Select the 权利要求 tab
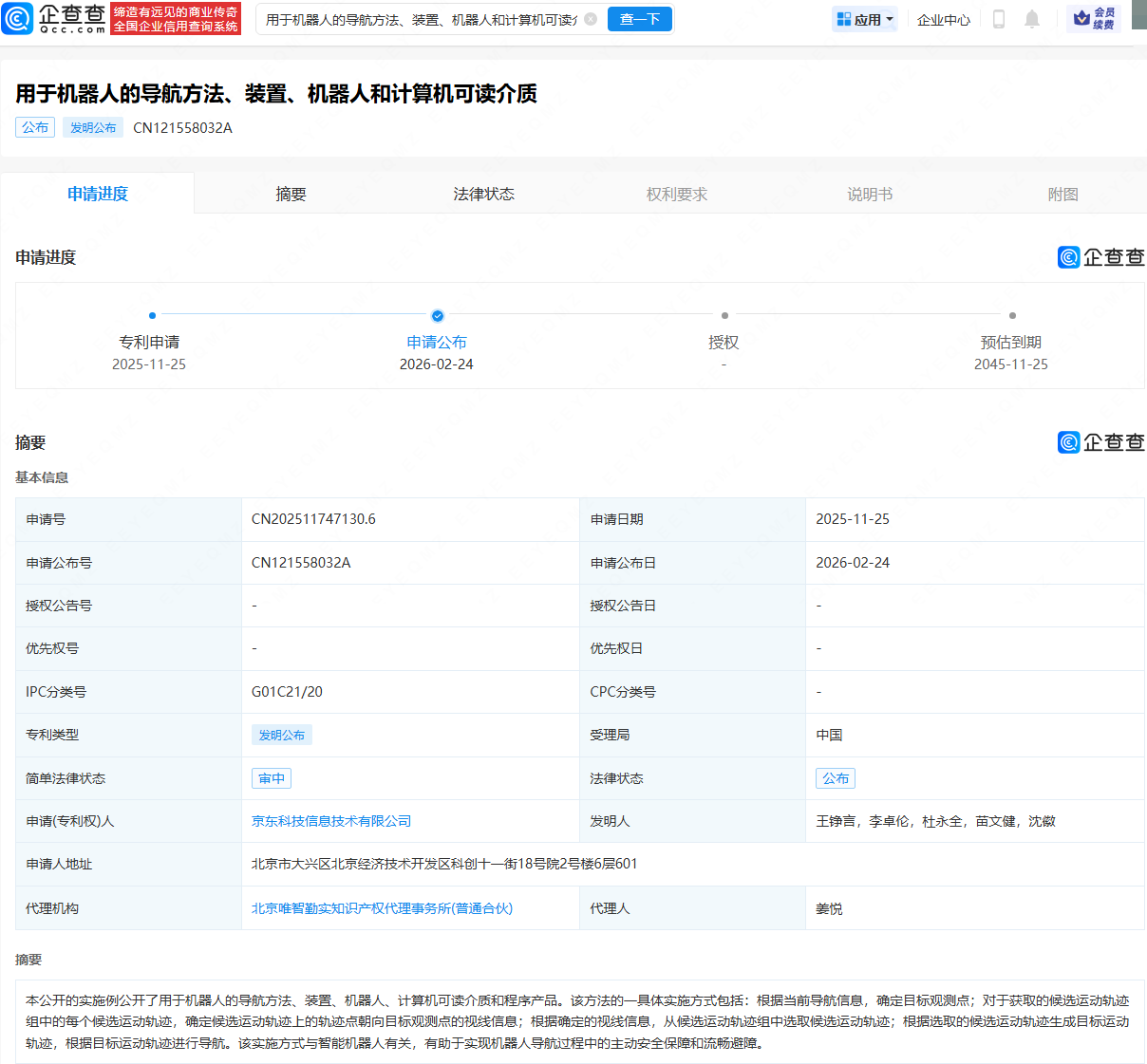 [676, 193]
